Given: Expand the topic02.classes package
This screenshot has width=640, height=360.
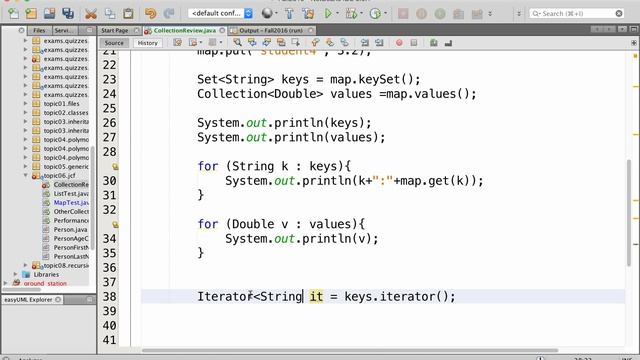Looking at the screenshot, I should [25, 113].
